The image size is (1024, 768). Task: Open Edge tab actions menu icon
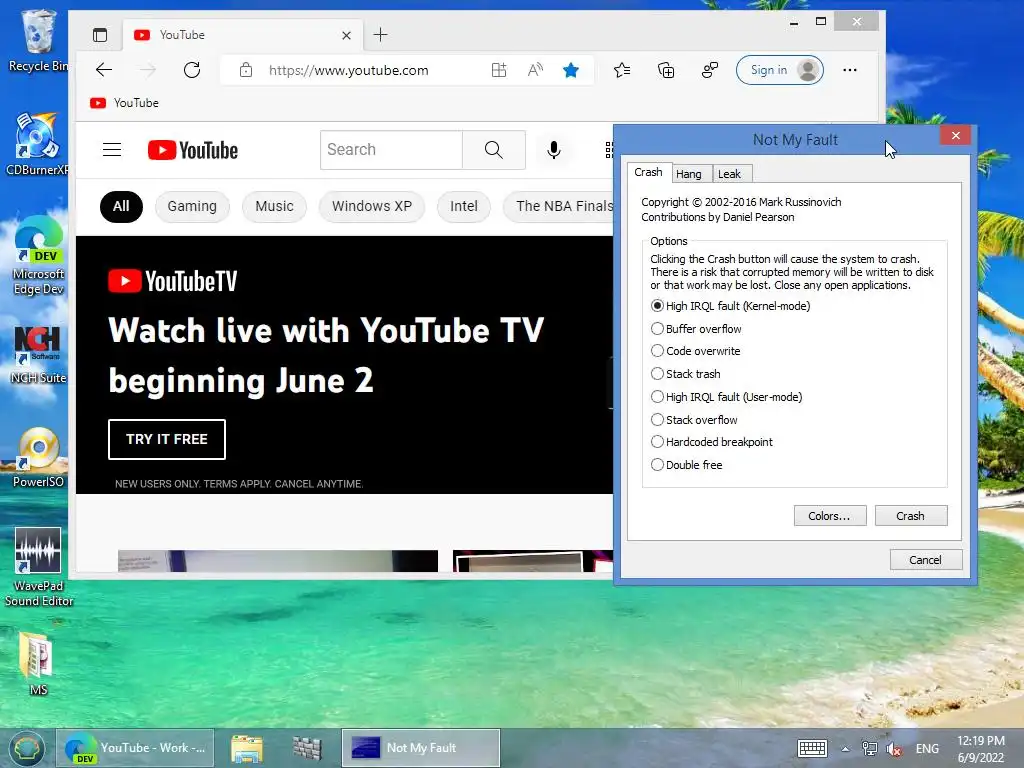pyautogui.click(x=100, y=35)
